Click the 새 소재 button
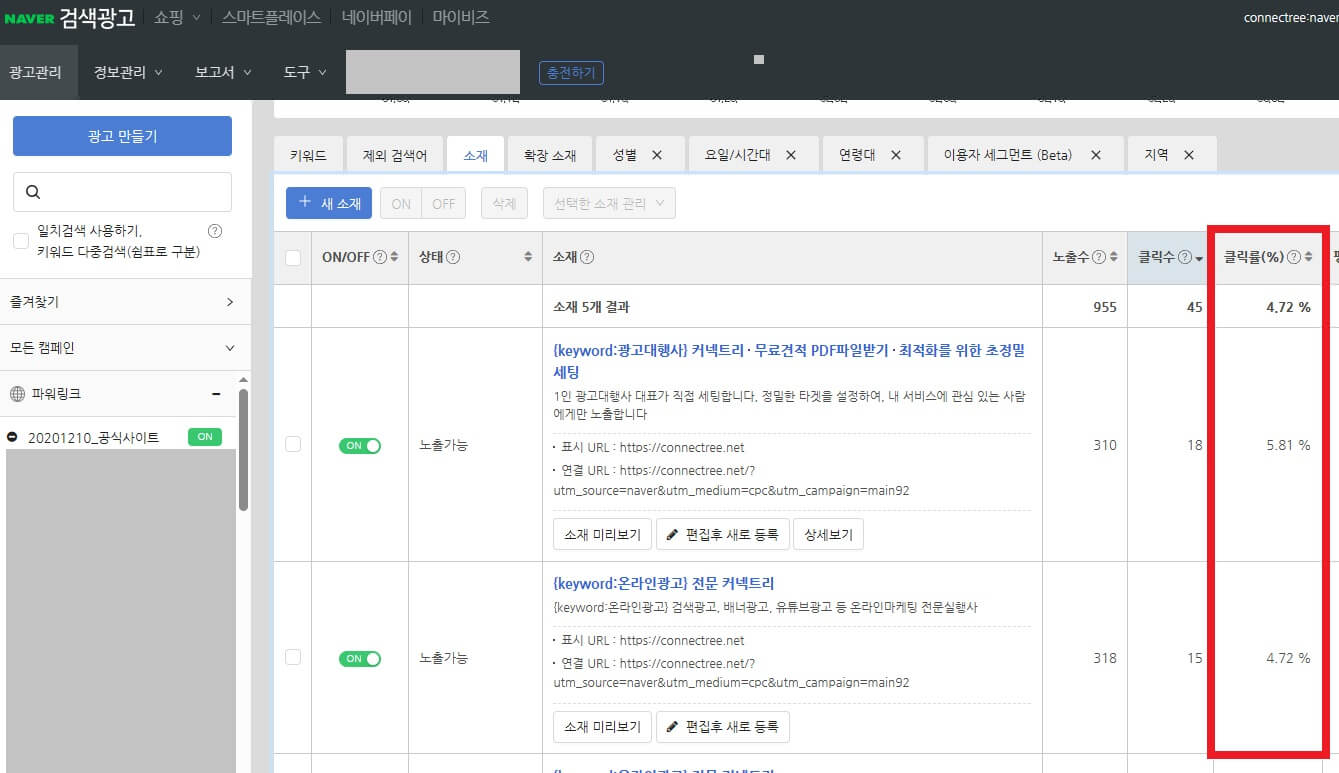The width and height of the screenshot is (1339, 773). coord(329,203)
